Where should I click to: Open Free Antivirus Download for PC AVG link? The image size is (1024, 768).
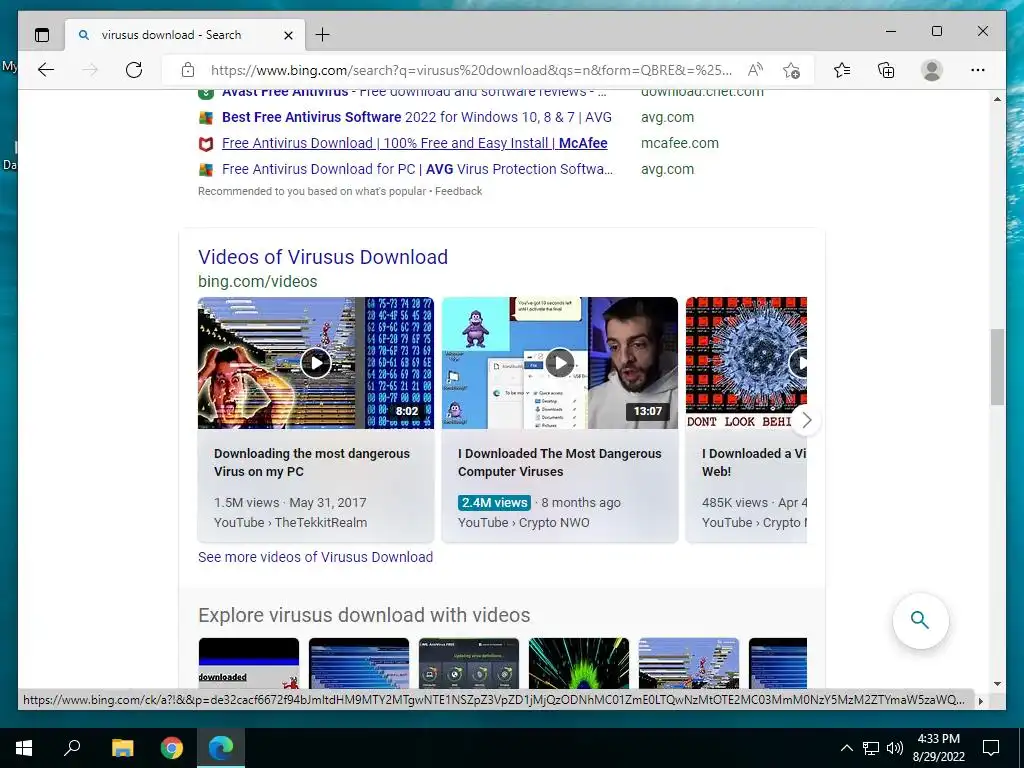[417, 169]
